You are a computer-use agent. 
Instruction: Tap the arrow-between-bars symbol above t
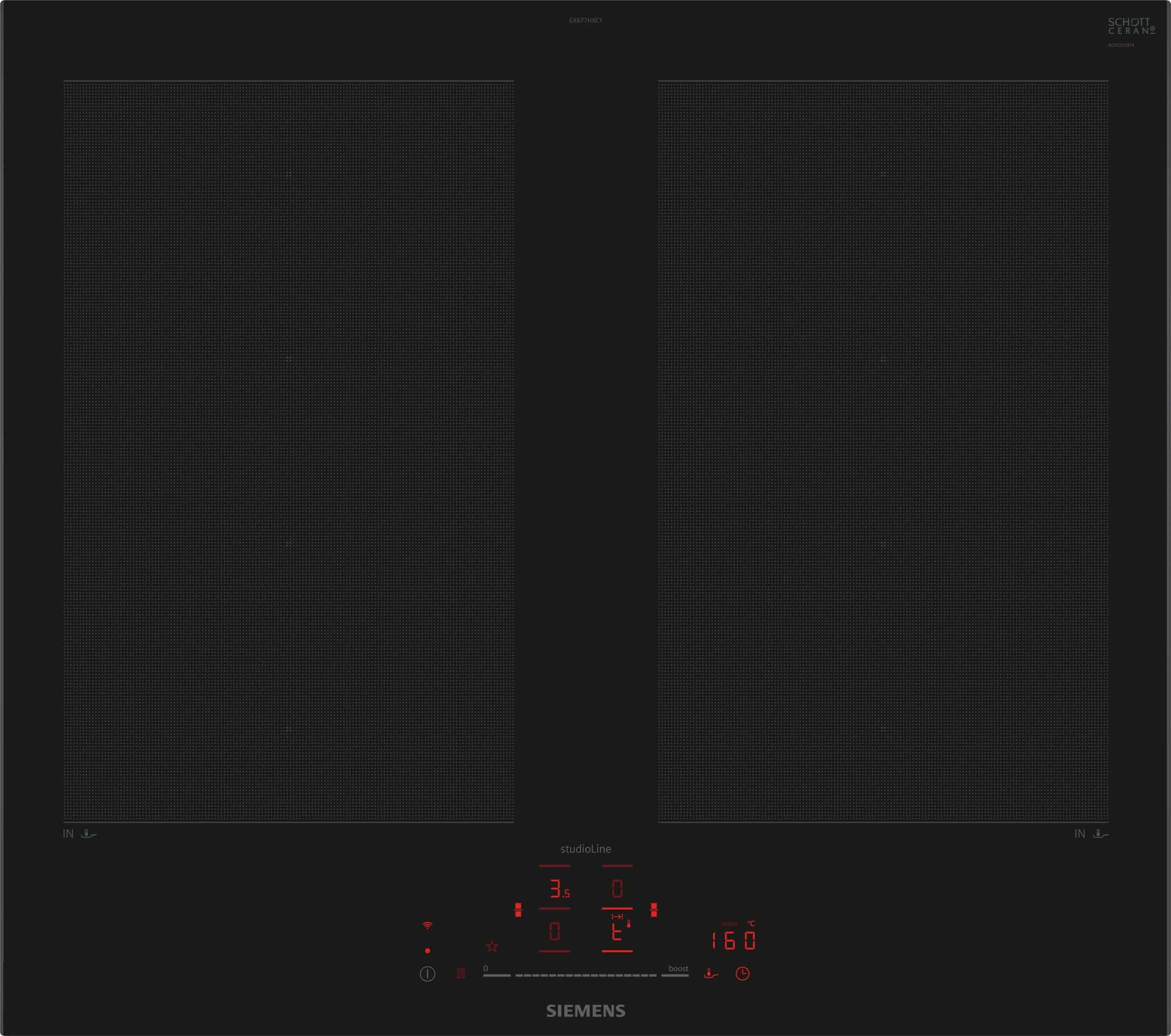pos(617,916)
